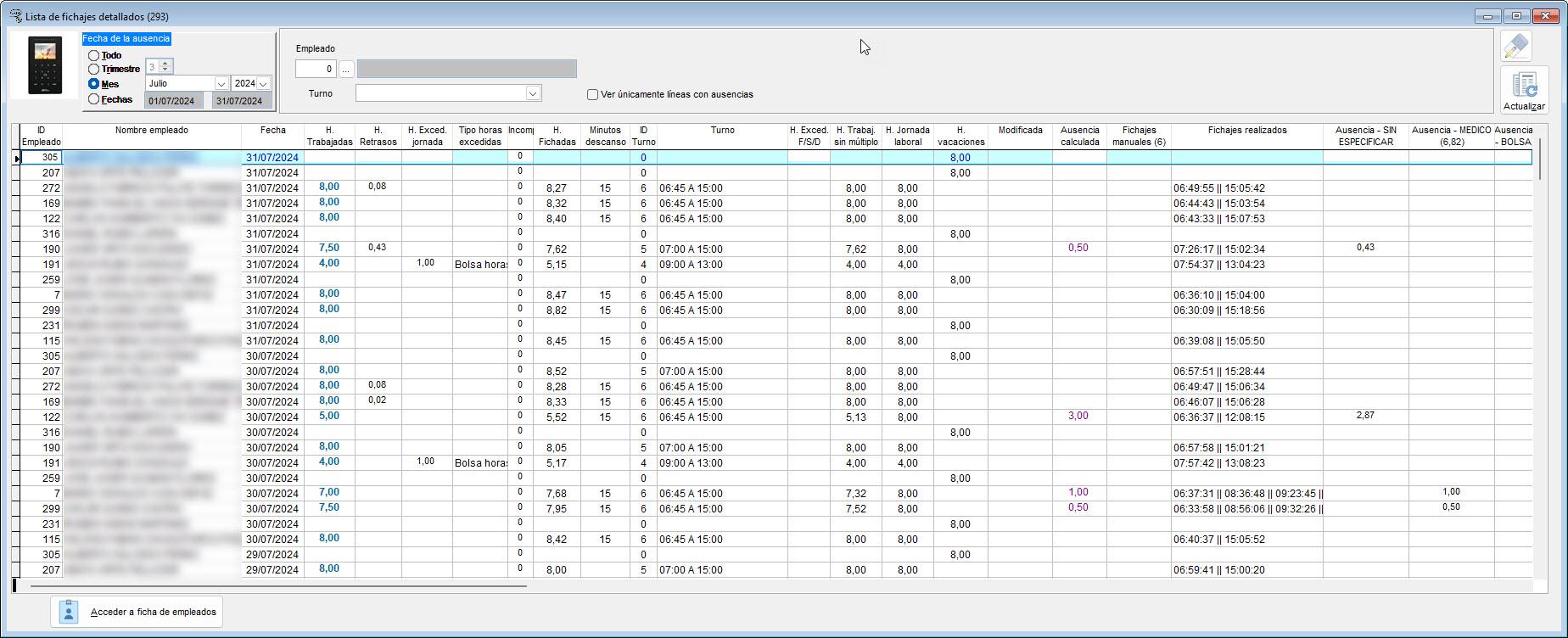Click the Empleado ID input field
Screen dimensions: 1568x638
coord(316,69)
